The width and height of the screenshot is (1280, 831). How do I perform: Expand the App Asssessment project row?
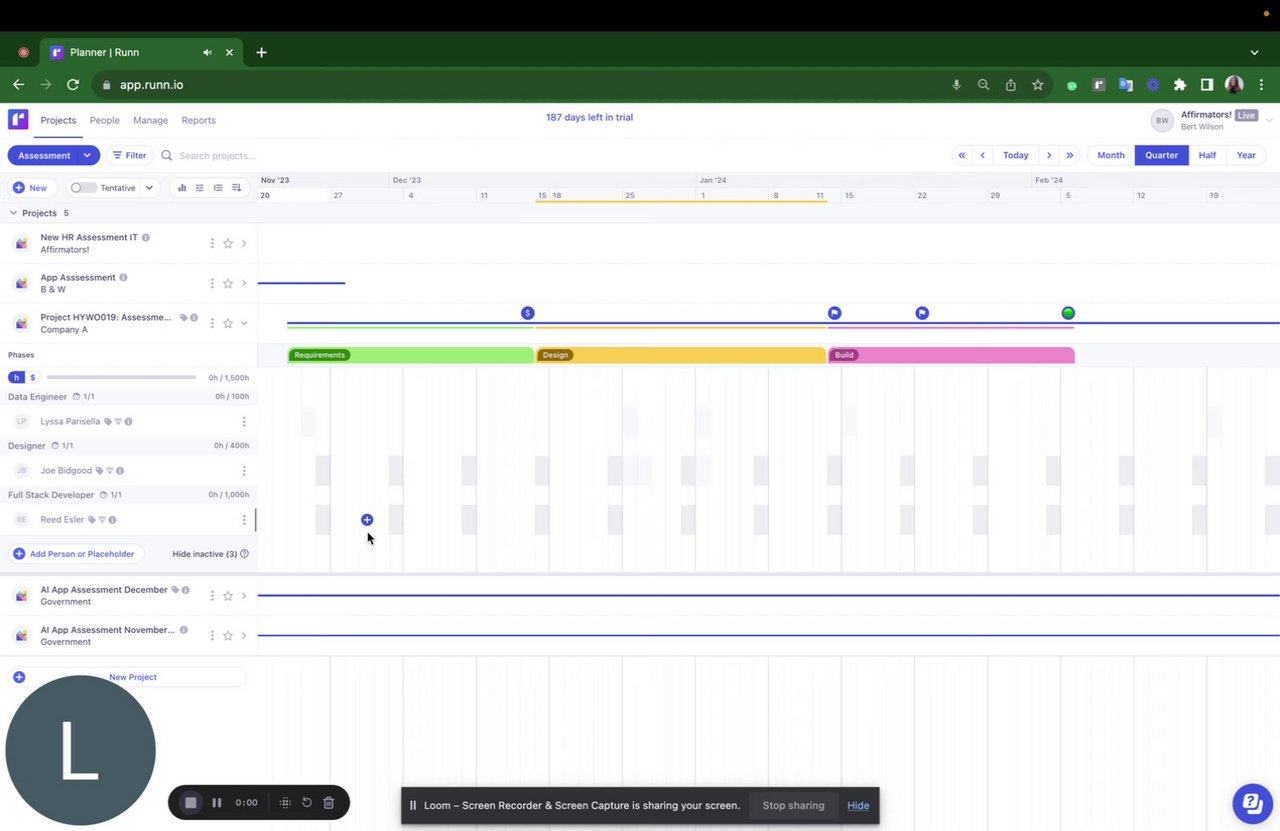click(244, 283)
